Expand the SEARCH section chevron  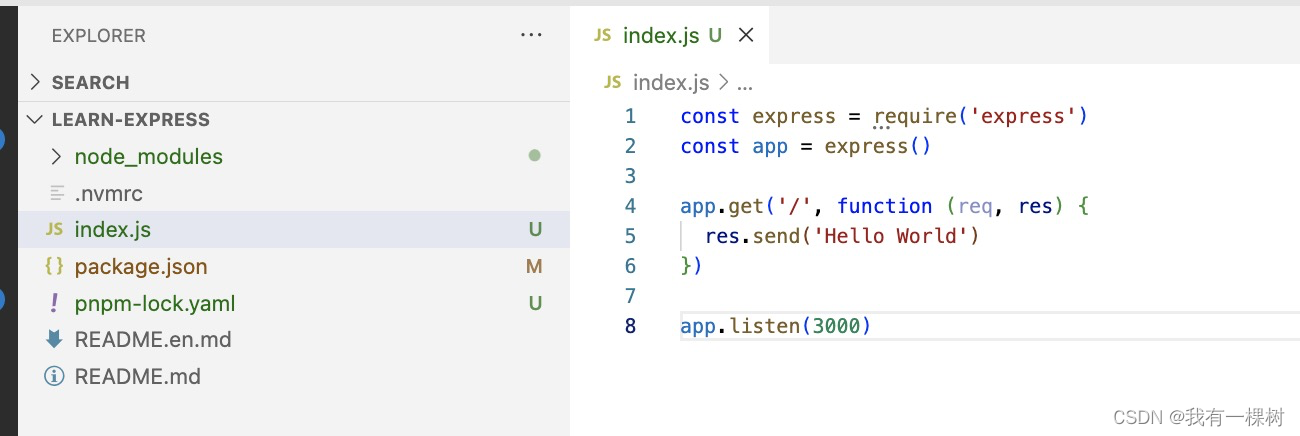36,82
